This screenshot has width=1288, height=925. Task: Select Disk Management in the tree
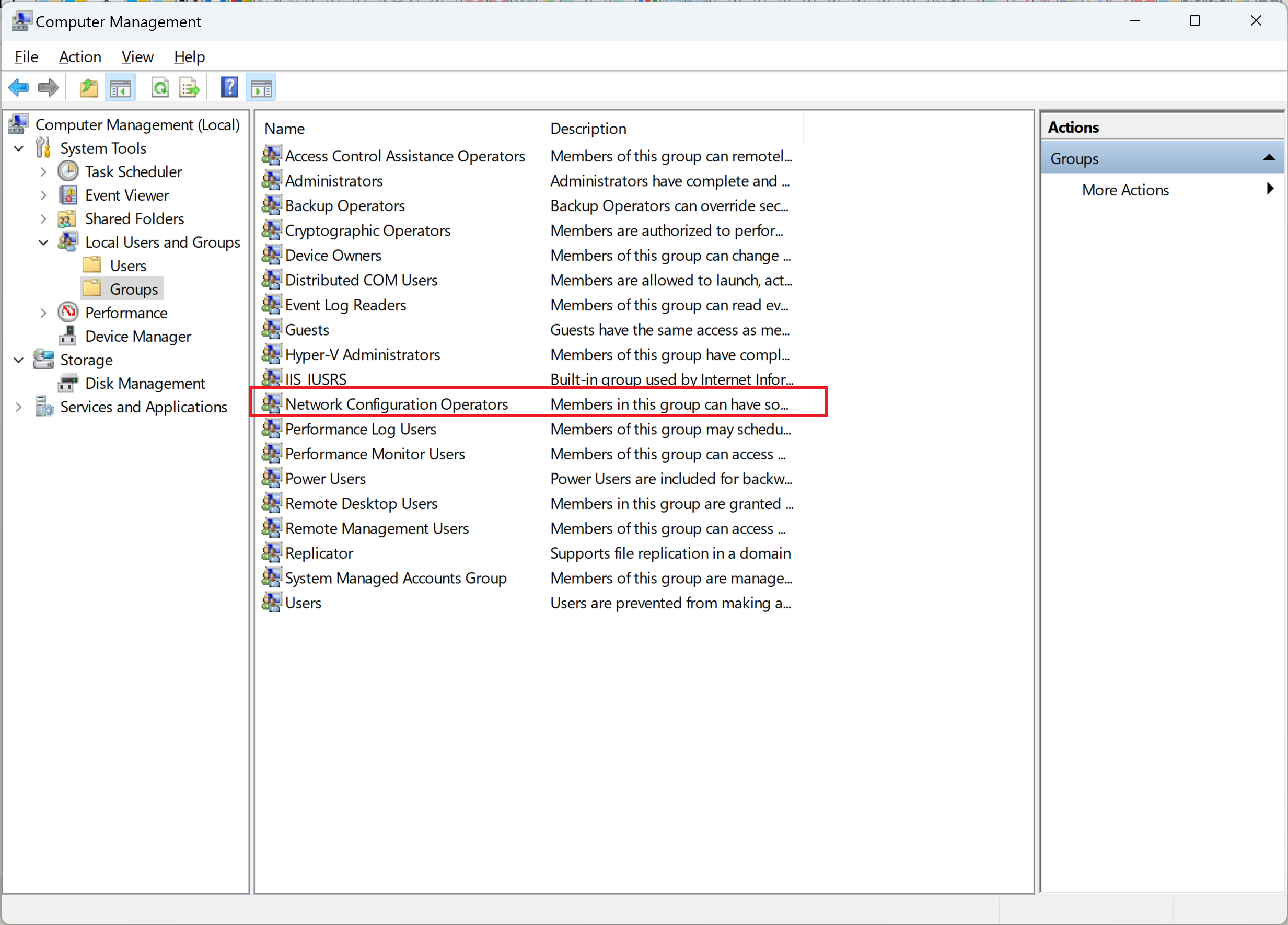(x=145, y=383)
